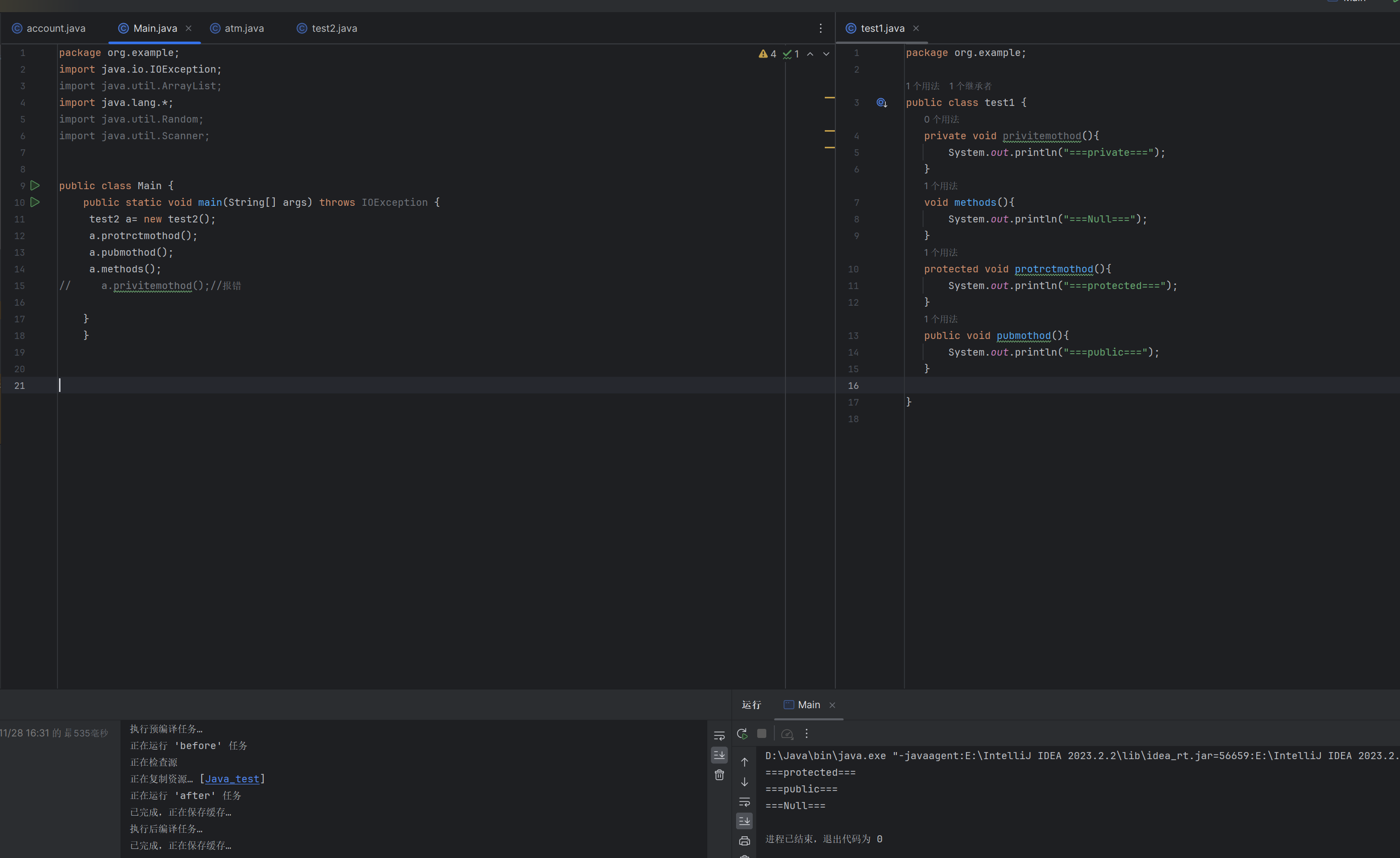
Task: Click the 运行 tool window label
Action: tap(751, 705)
